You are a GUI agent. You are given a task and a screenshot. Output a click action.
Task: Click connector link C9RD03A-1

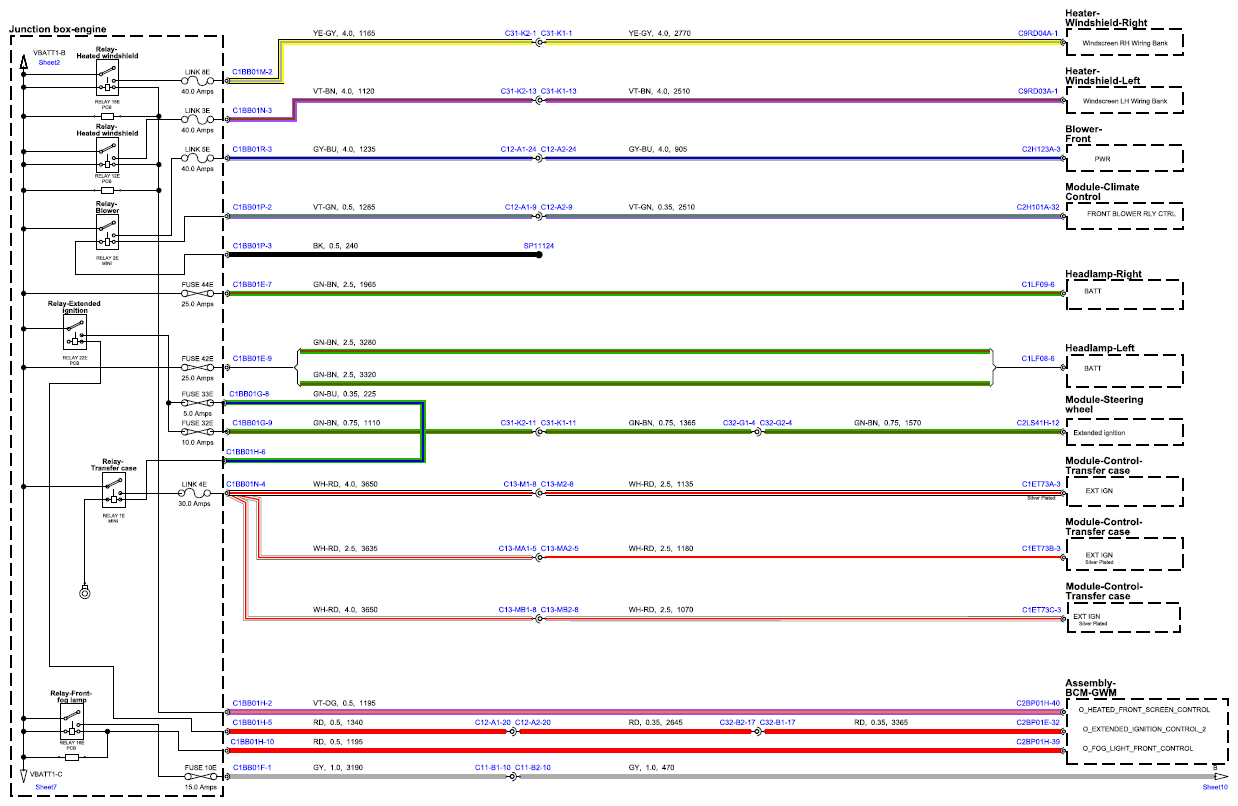point(1038,91)
